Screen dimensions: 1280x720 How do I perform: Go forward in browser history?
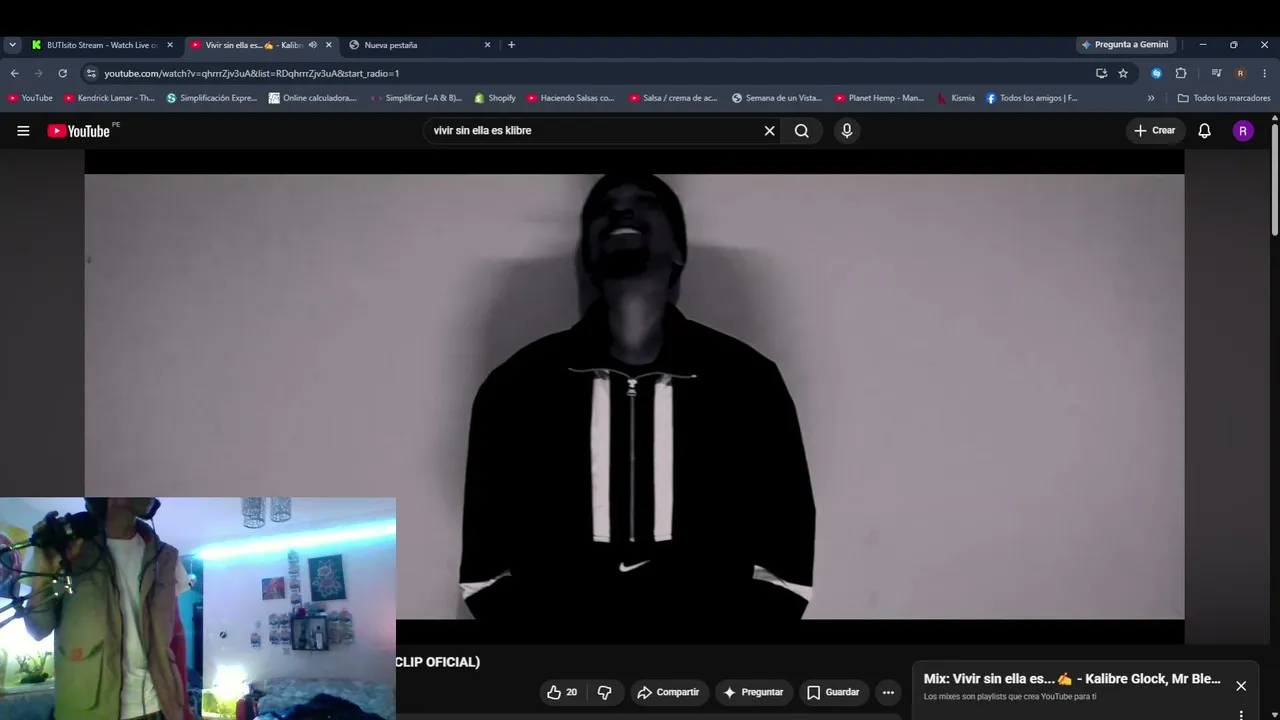point(38,73)
